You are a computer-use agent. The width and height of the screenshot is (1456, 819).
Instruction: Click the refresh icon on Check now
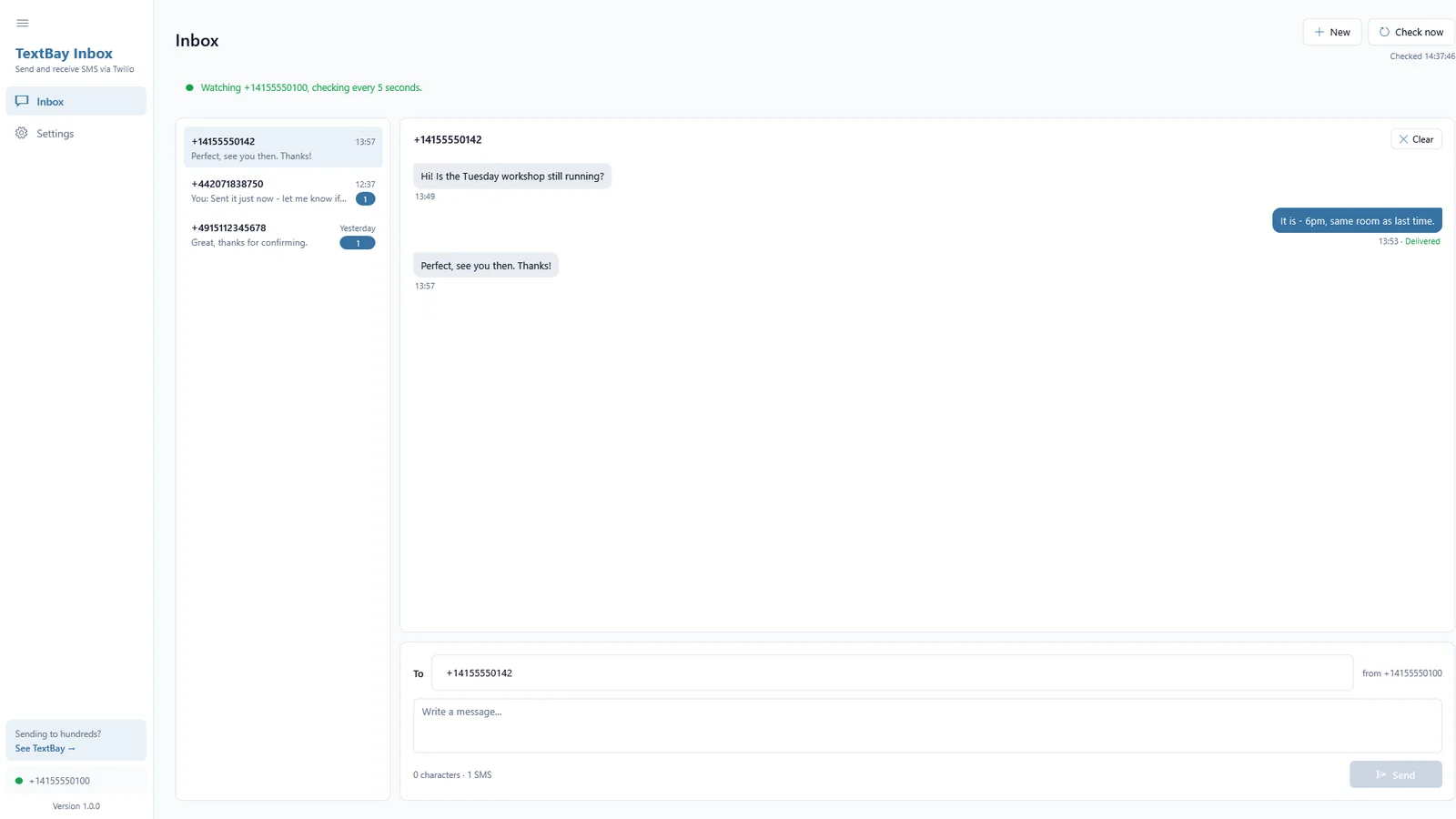pos(1384,32)
